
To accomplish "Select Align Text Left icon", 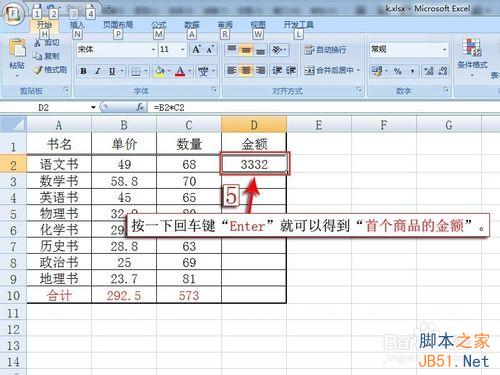I will click(231, 70).
